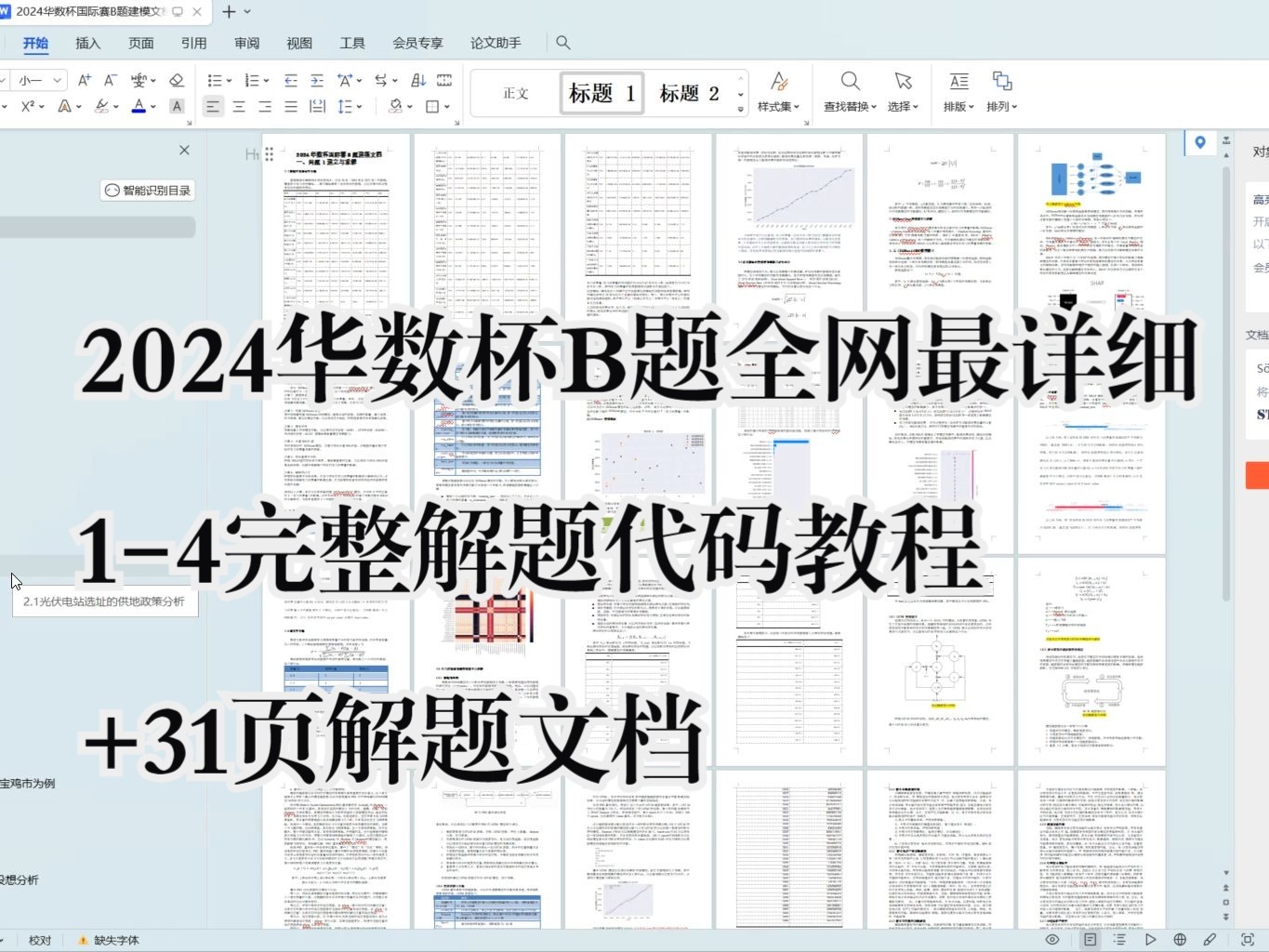1269x952 pixels.
Task: Open superscript dropdown arrow
Action: (x=44, y=106)
